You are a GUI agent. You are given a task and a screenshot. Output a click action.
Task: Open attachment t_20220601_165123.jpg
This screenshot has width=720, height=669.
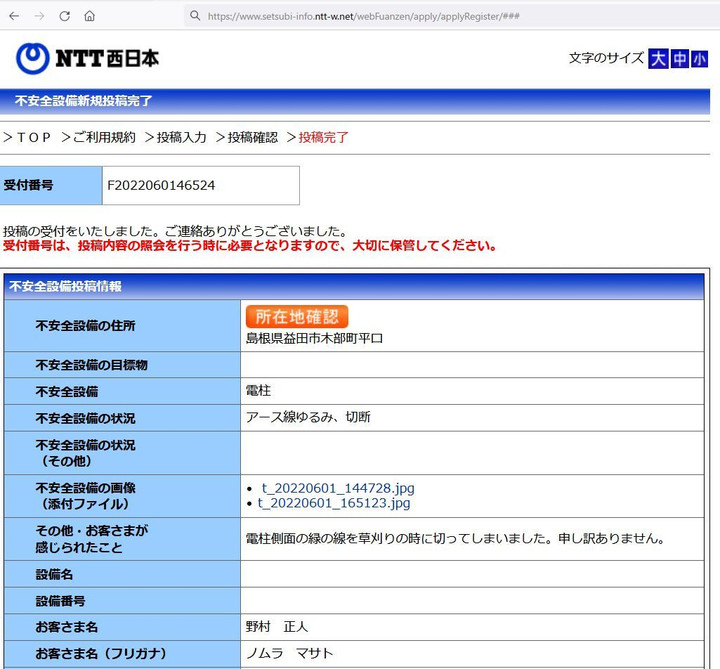tap(334, 503)
